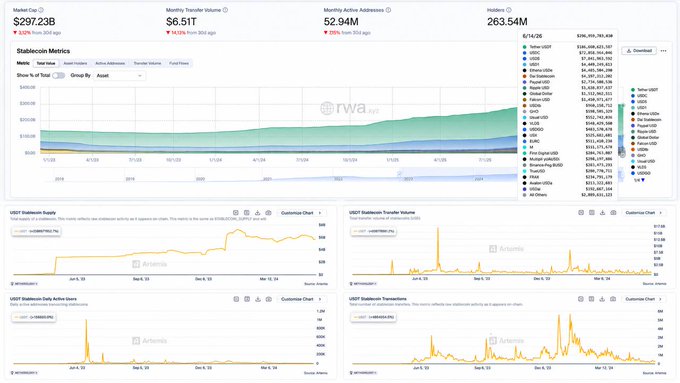Click camera icon on USDT Stablecoin Transactions chart
The image size is (680, 383).
613,299
